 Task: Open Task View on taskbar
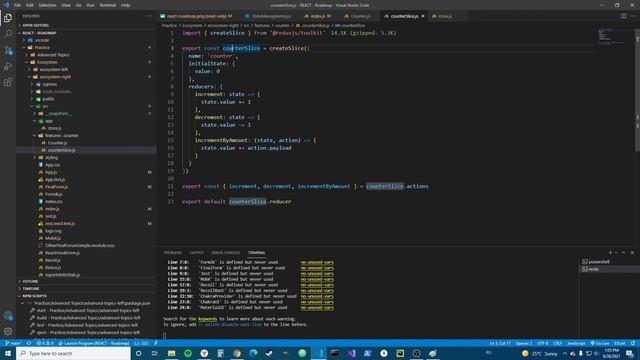click(155, 353)
